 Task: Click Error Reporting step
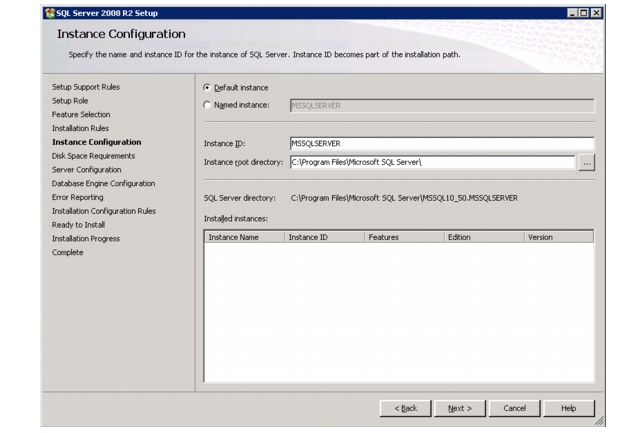point(78,198)
